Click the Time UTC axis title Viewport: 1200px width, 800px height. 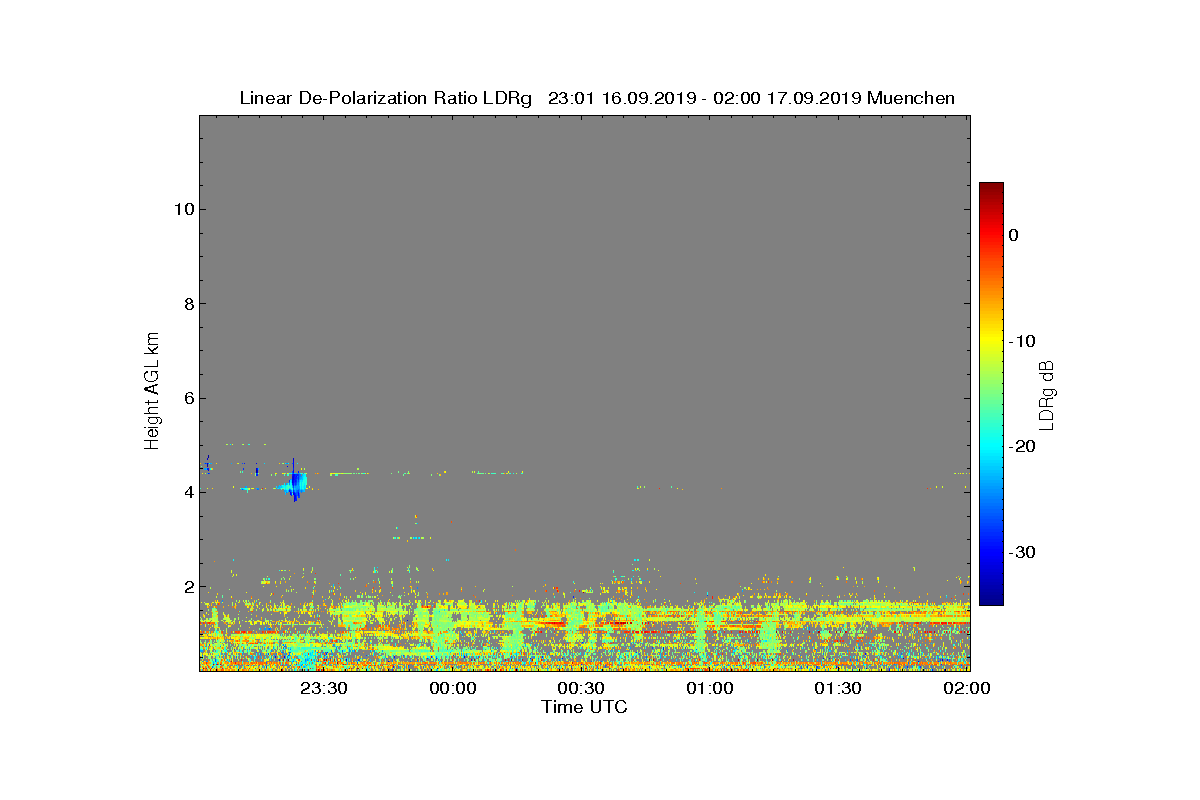[x=585, y=707]
